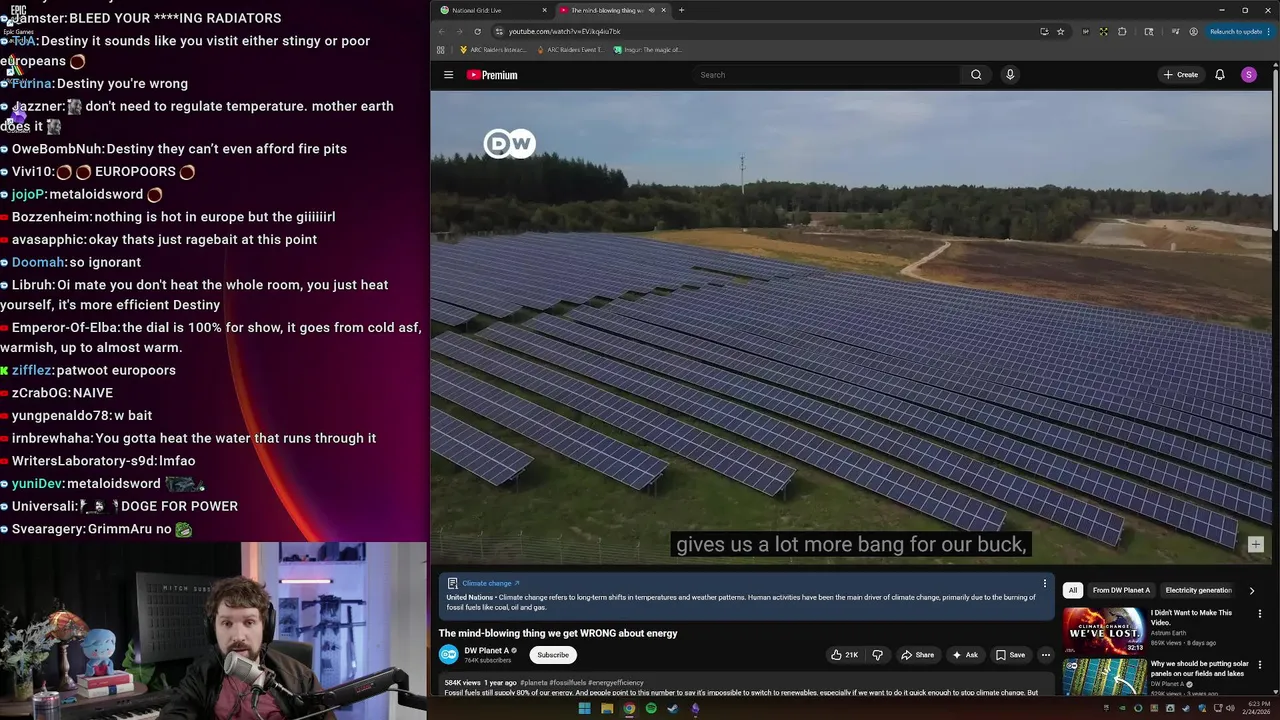
Task: Open Chrome three-dot menu next to Relaunch
Action: (x=1270, y=31)
